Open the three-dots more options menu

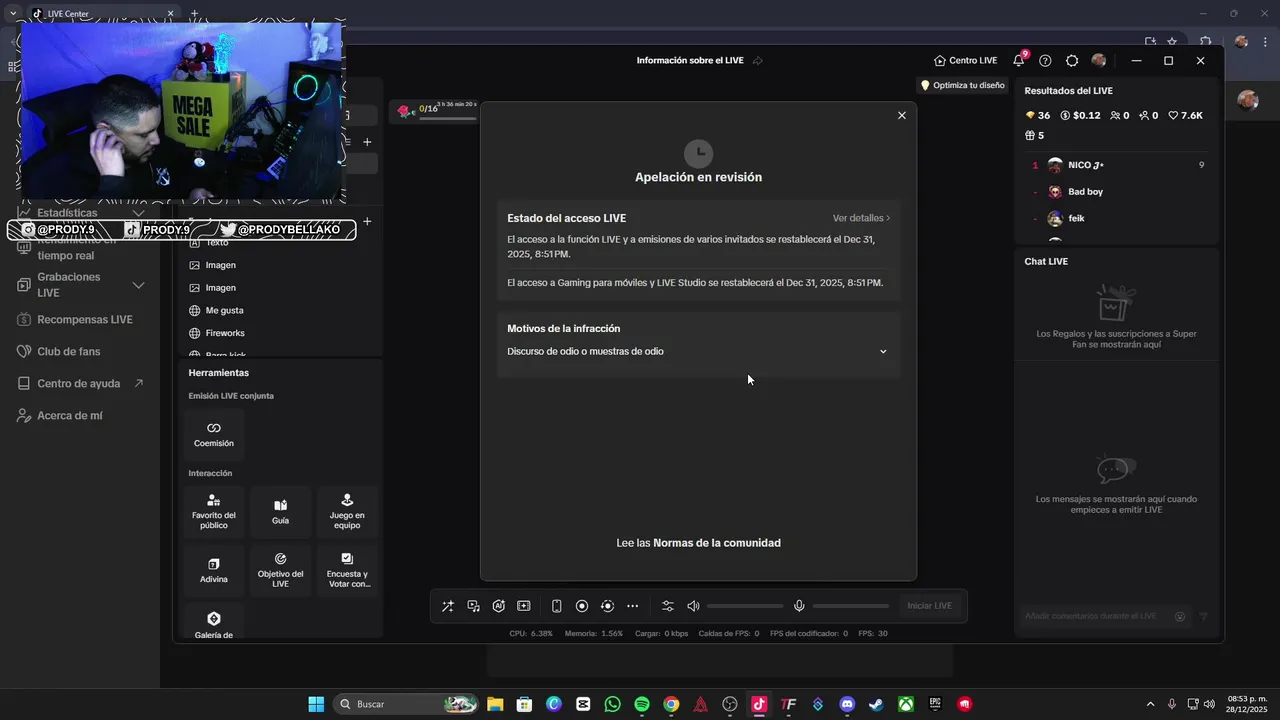[x=632, y=606]
